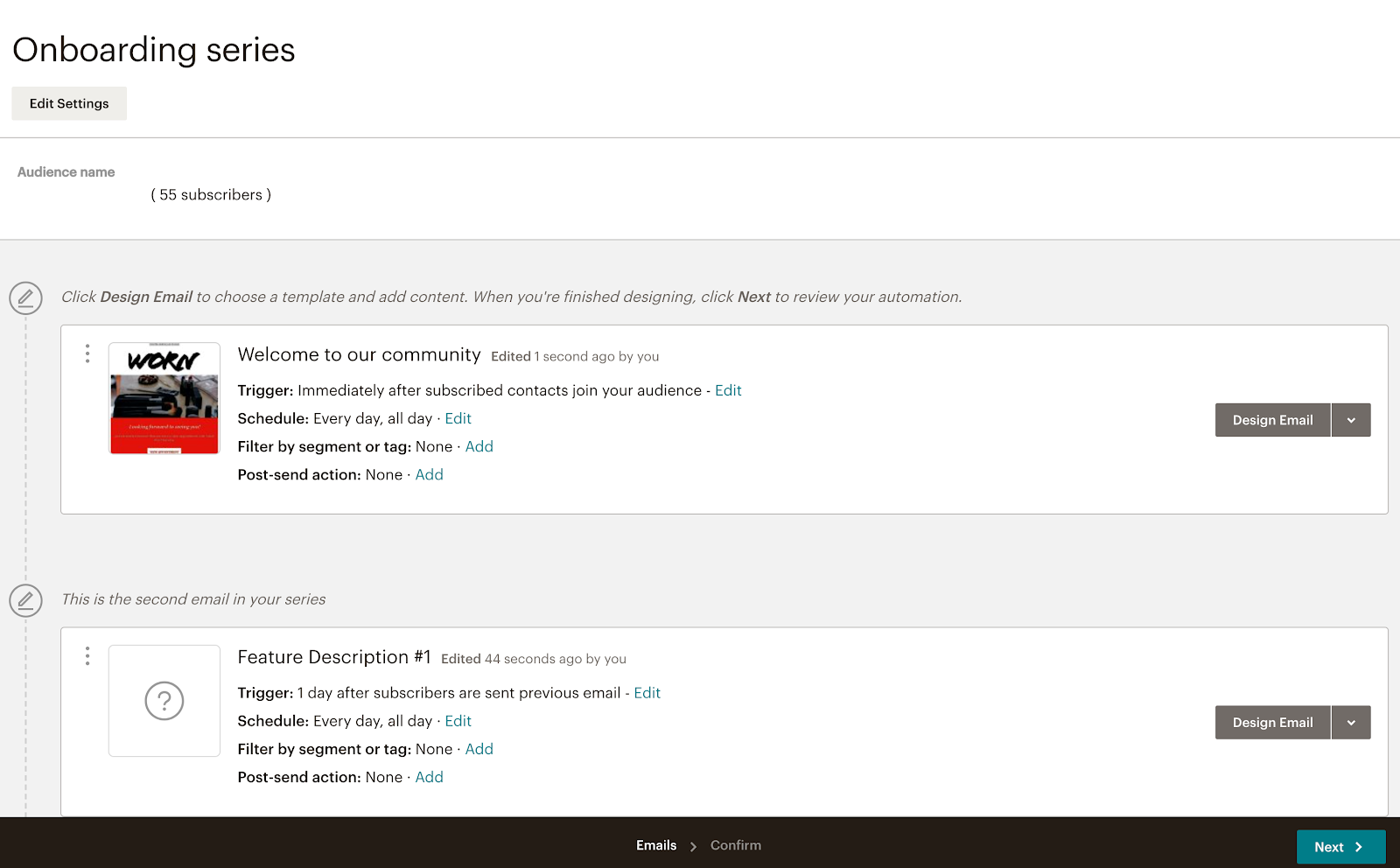The width and height of the screenshot is (1400, 868).
Task: Add post-send action to Feature Description #1
Action: (x=429, y=777)
